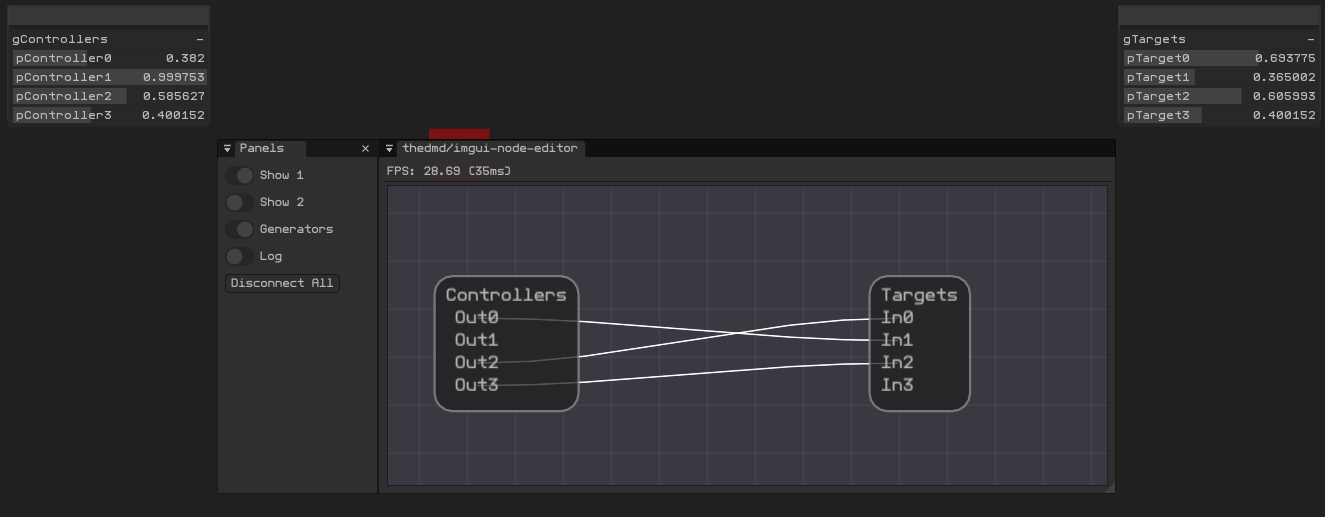Click the FPS readout text
1325x517 pixels.
coord(448,171)
